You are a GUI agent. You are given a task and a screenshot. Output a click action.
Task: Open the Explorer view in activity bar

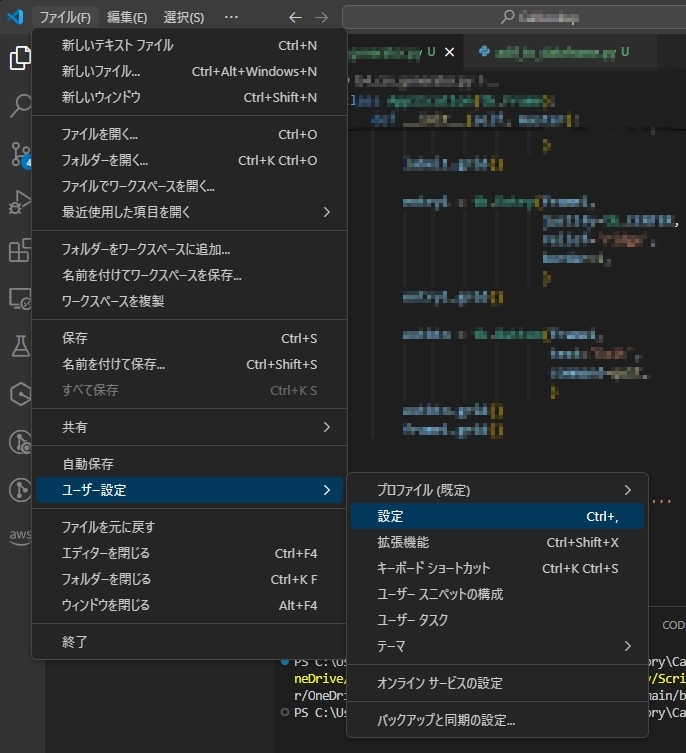click(19, 59)
